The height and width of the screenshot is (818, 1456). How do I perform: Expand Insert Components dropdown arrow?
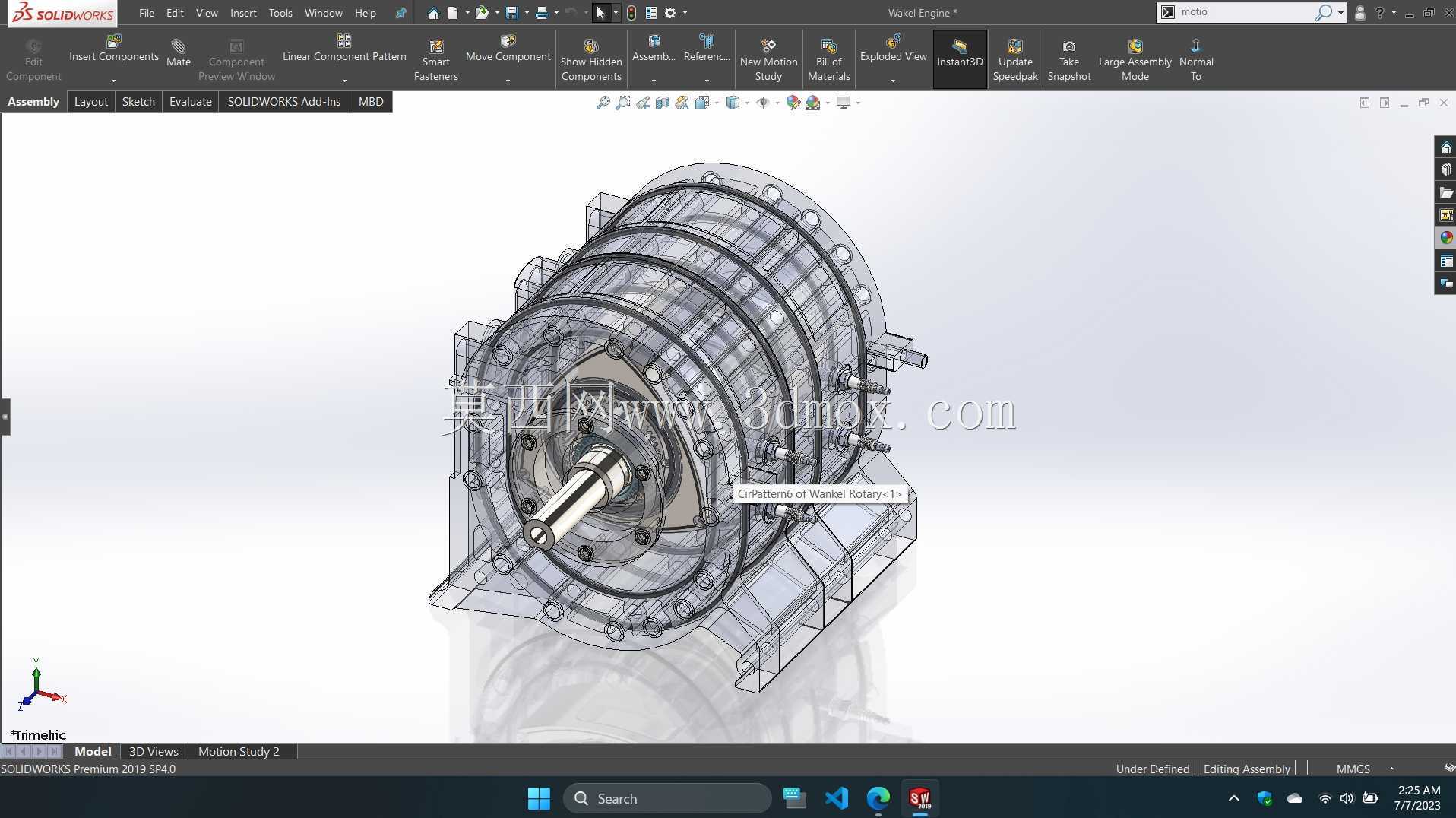[113, 81]
